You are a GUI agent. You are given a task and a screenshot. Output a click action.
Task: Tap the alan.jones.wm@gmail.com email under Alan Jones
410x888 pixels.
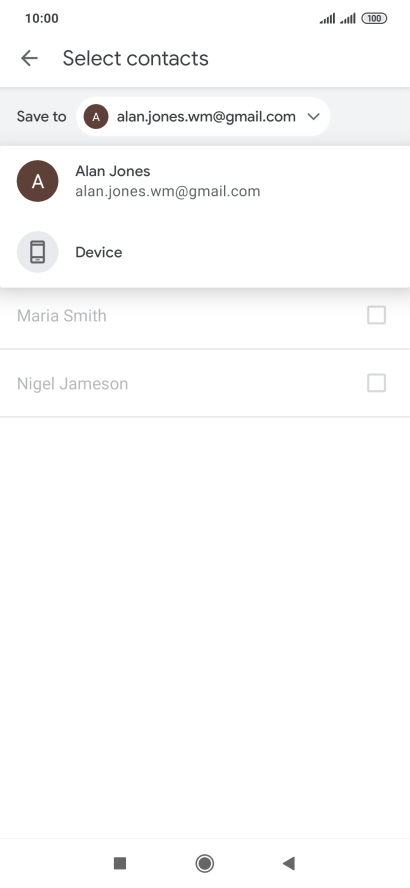click(168, 191)
